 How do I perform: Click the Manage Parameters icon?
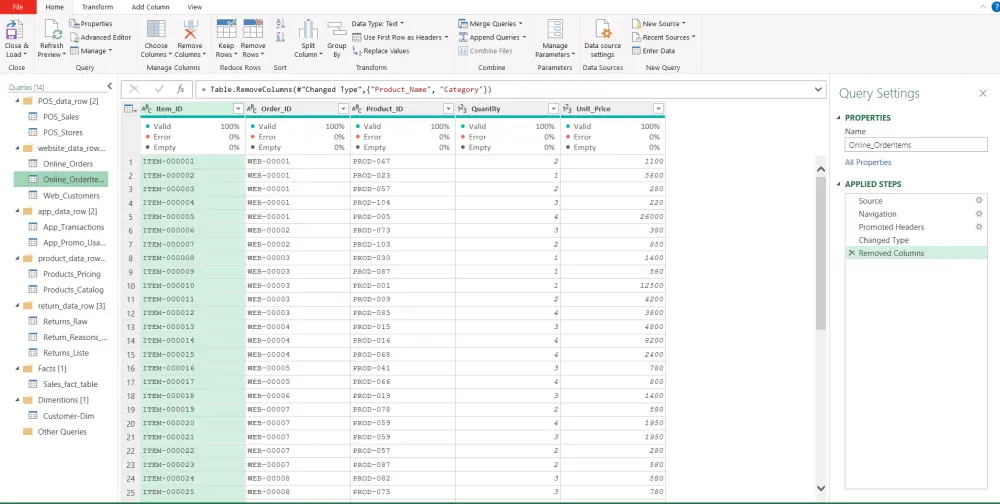(x=555, y=30)
